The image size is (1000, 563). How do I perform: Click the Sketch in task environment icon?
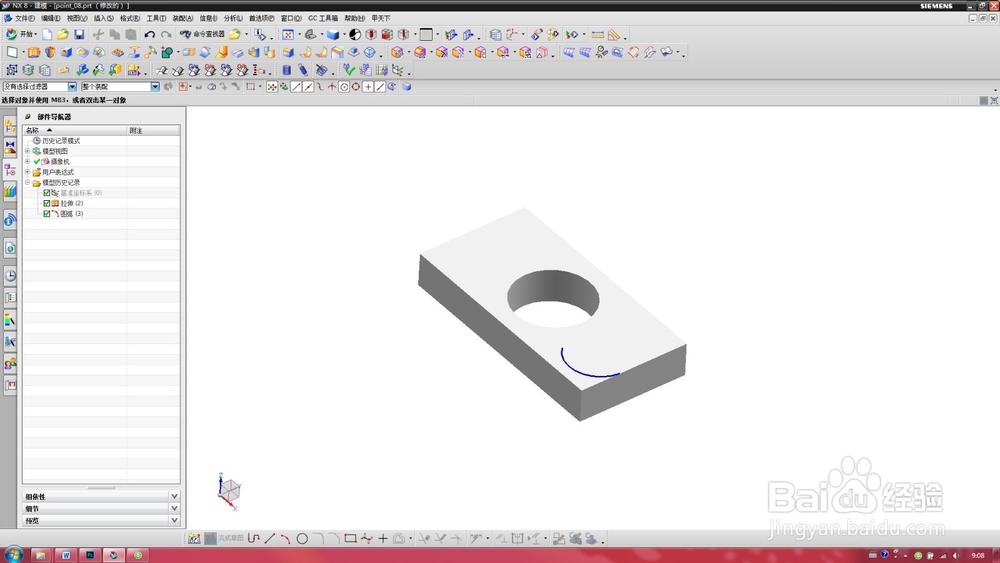(194, 538)
